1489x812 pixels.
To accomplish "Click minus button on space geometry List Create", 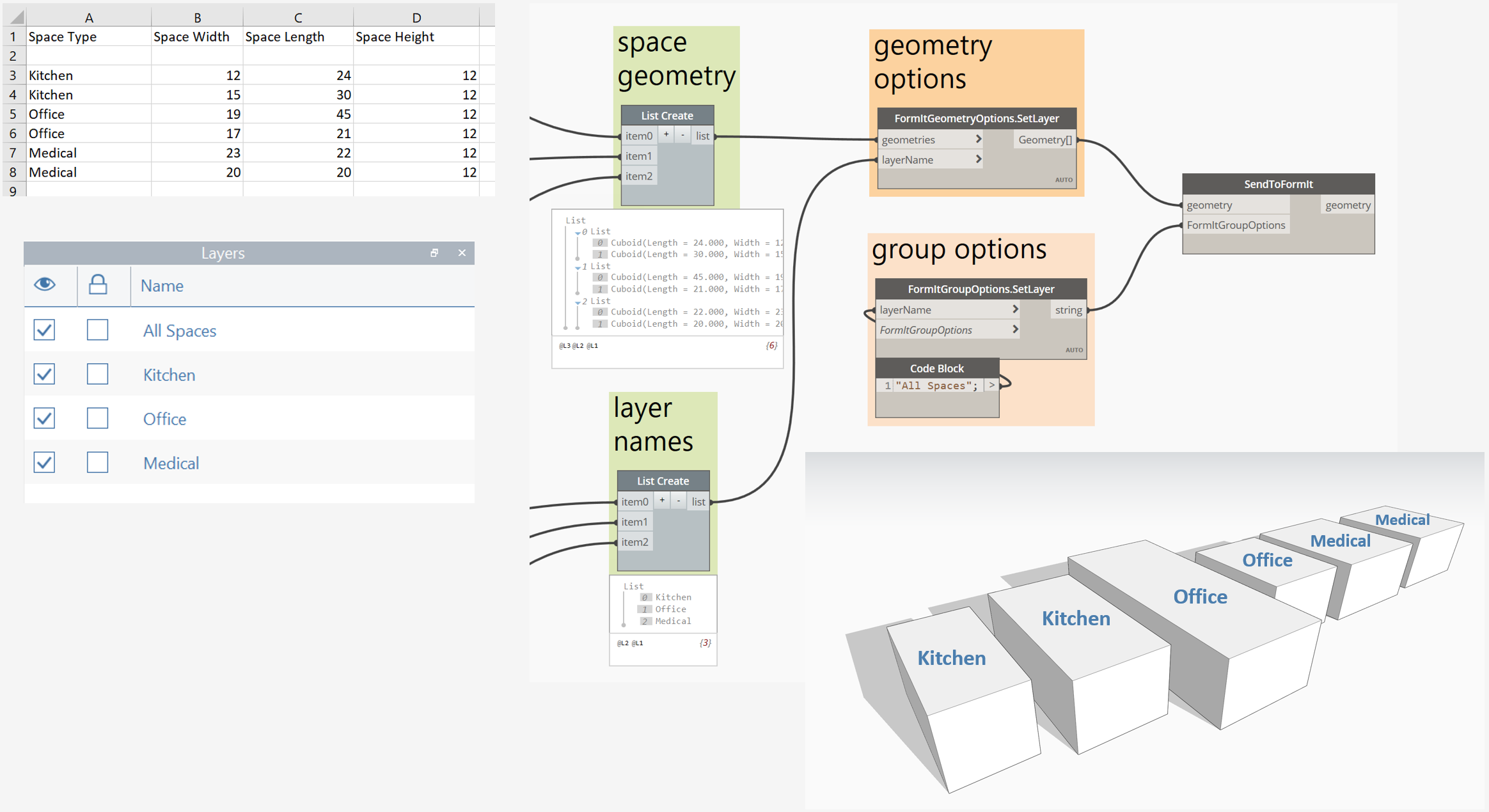I will point(682,135).
